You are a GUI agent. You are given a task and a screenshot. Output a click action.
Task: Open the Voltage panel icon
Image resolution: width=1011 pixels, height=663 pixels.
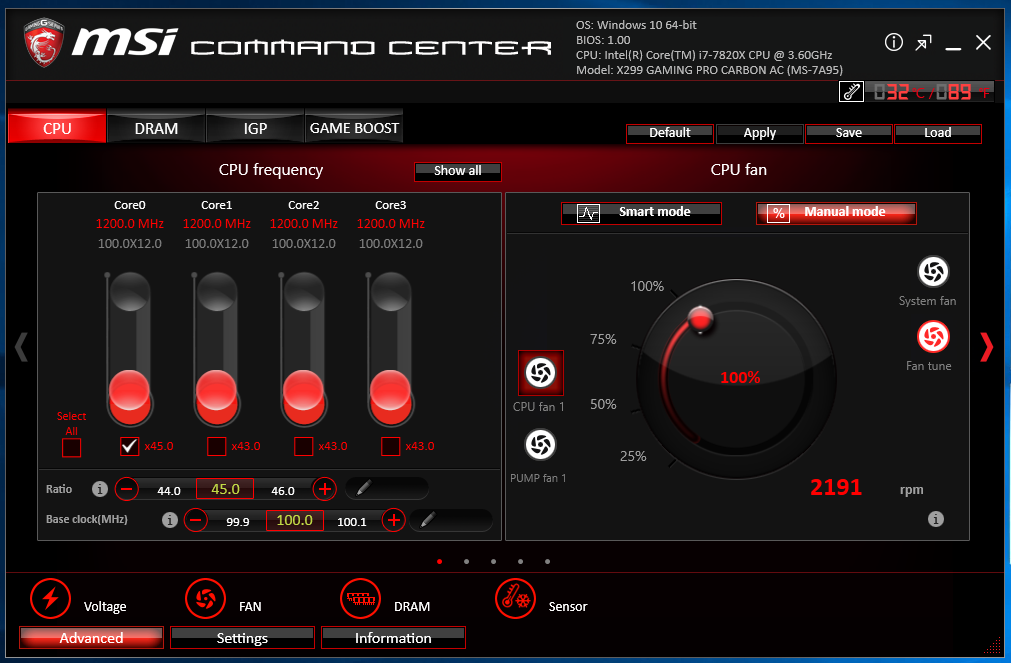(50, 599)
